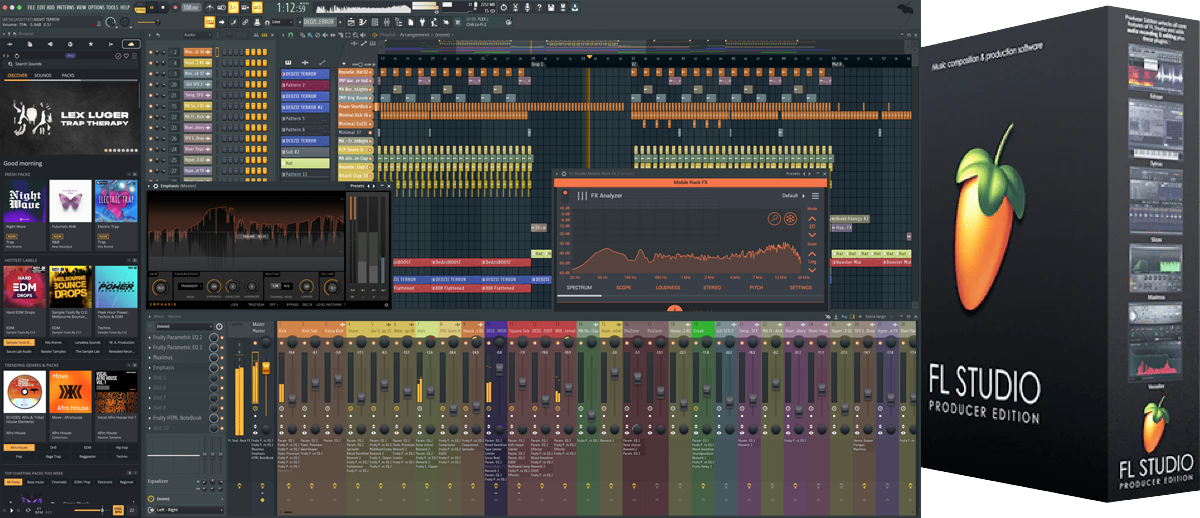This screenshot has width=1200, height=518.
Task: Select Pattern 5 in the pattern picker
Action: 305,118
